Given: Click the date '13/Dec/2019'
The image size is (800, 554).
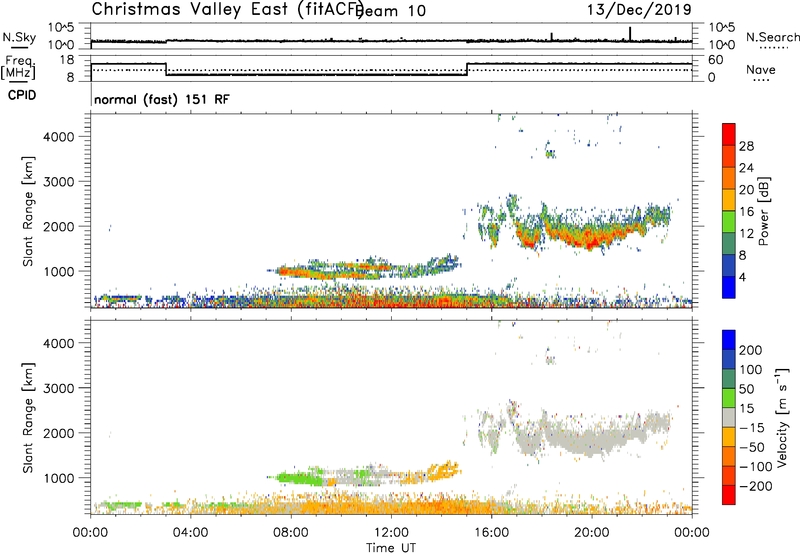Looking at the screenshot, I should [x=639, y=9].
